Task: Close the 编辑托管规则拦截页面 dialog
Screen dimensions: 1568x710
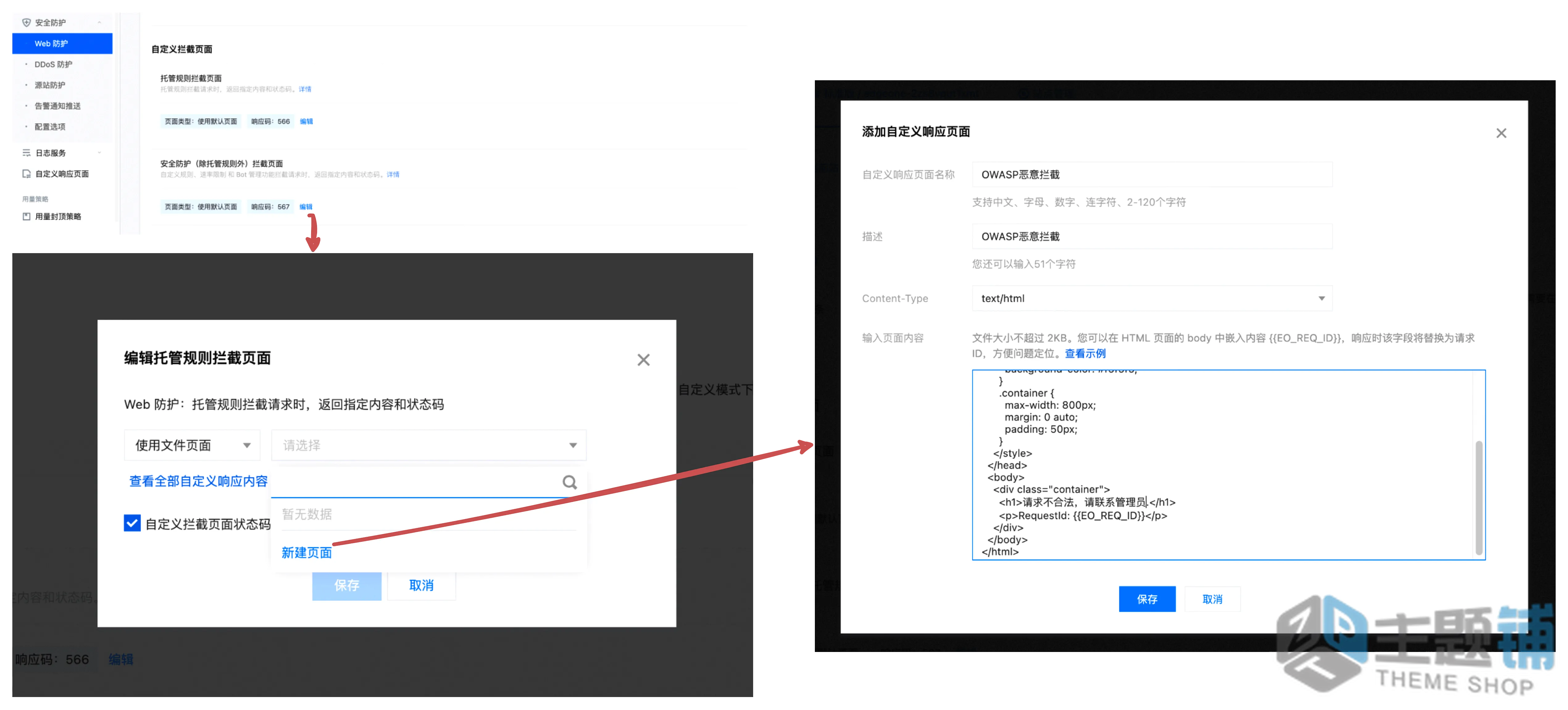Action: [x=643, y=360]
